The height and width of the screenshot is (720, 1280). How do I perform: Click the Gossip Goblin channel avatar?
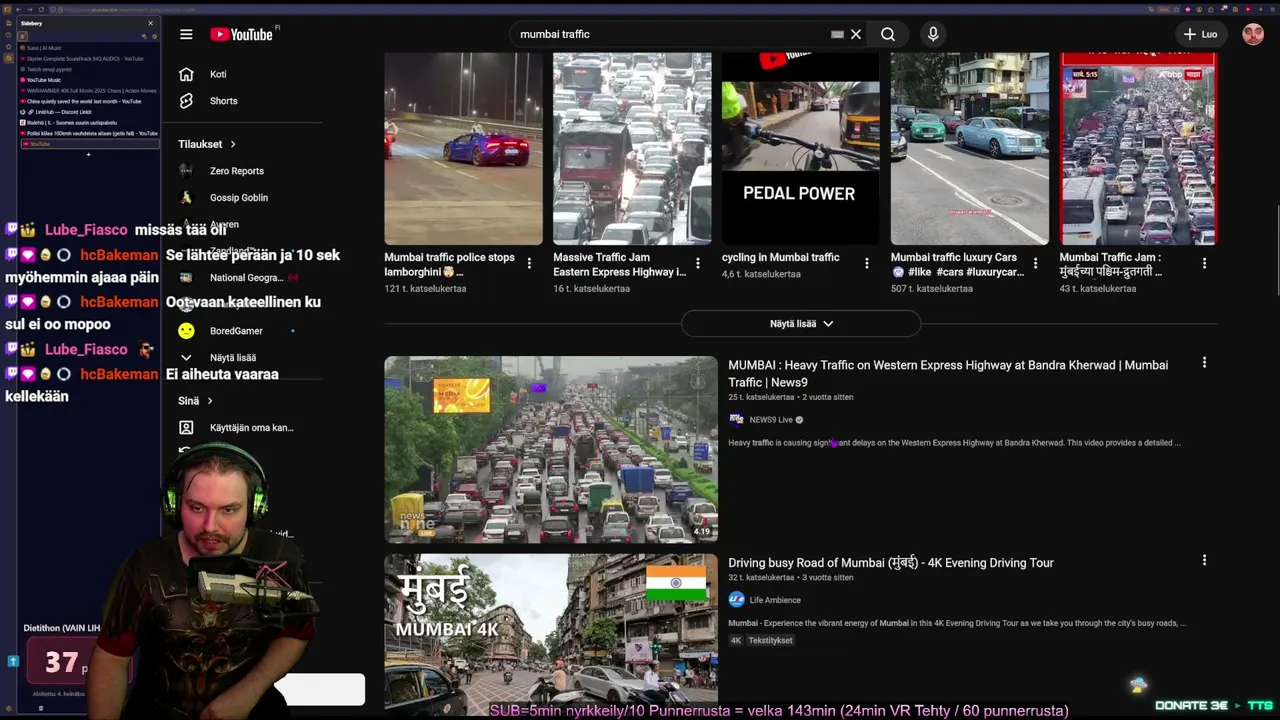[x=186, y=198]
